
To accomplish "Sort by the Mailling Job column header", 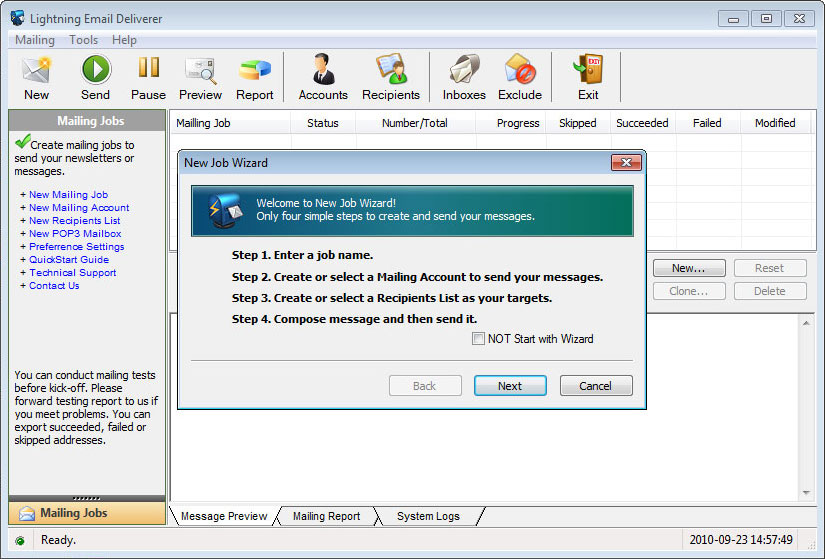I will [230, 123].
